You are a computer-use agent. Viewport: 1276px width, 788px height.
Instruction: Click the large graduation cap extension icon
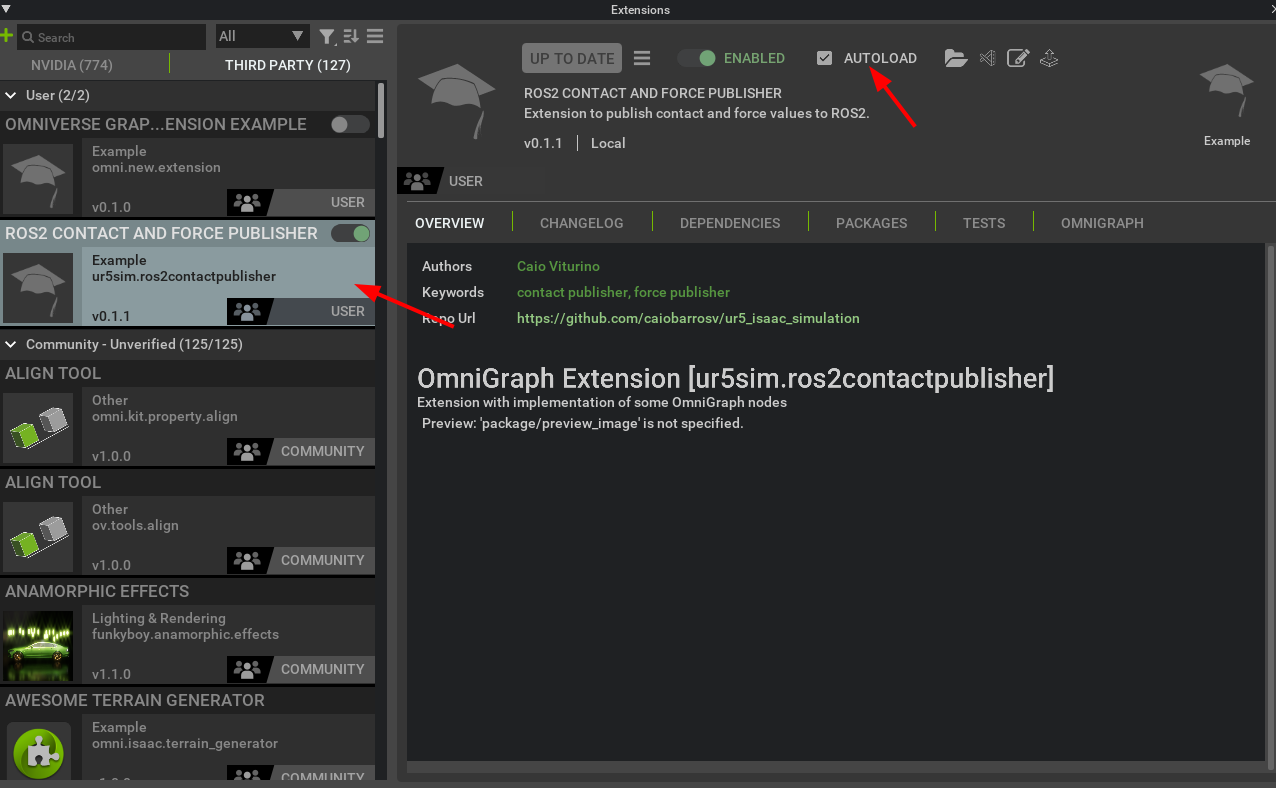(457, 99)
